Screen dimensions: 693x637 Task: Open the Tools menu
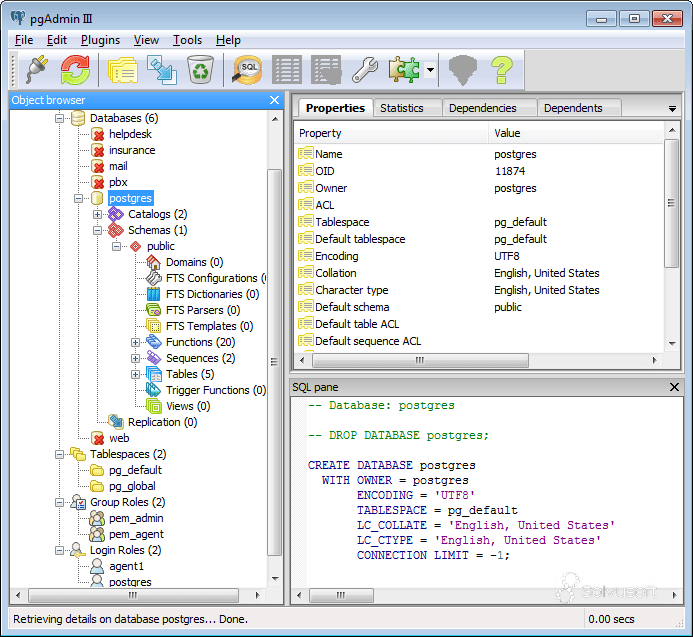coord(187,40)
